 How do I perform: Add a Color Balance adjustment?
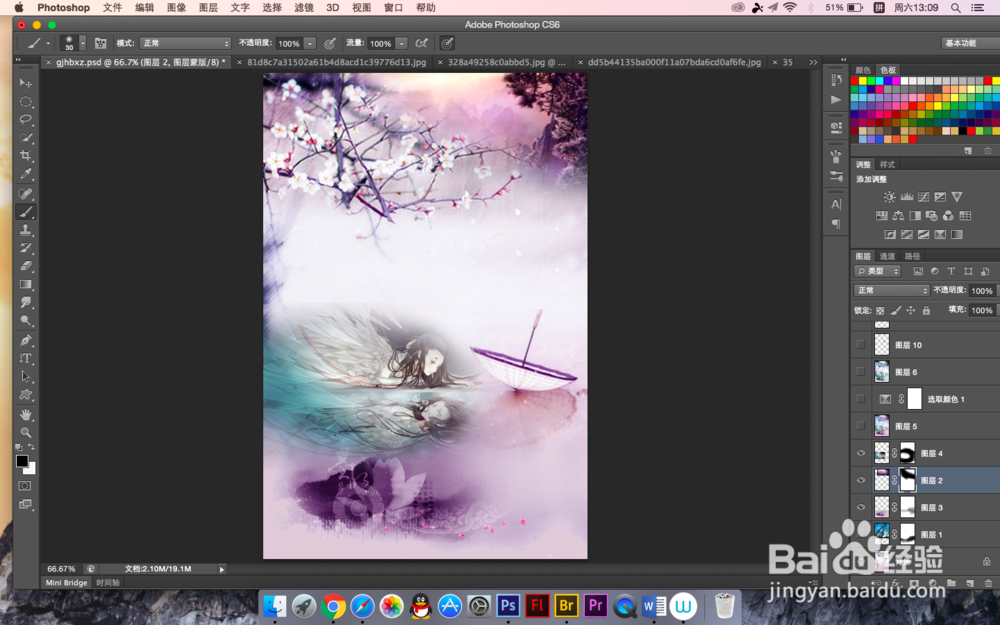(898, 216)
